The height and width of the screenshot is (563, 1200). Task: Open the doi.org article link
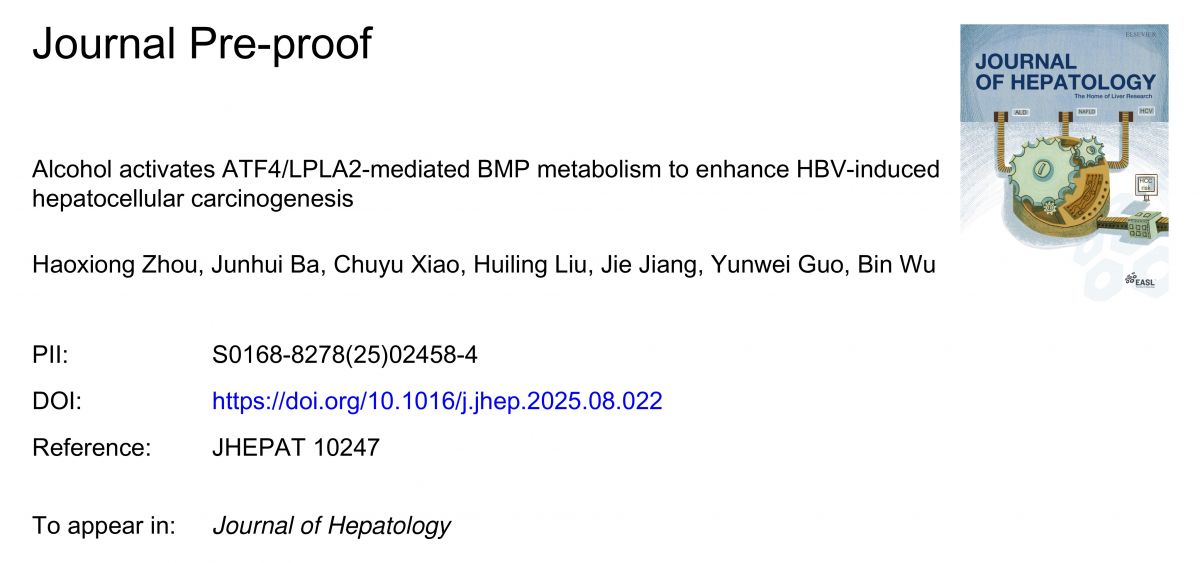tap(437, 402)
